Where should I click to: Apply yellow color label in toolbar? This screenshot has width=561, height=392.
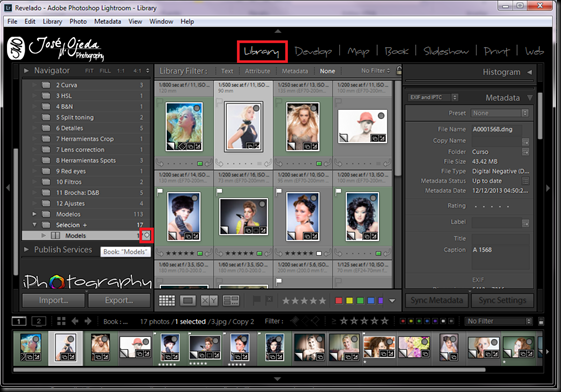click(x=349, y=300)
